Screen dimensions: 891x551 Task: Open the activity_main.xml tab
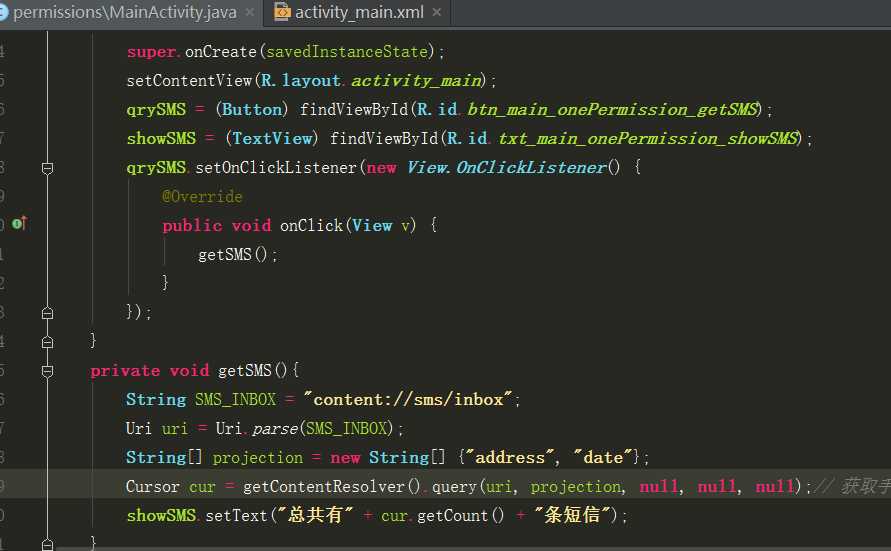coord(359,12)
